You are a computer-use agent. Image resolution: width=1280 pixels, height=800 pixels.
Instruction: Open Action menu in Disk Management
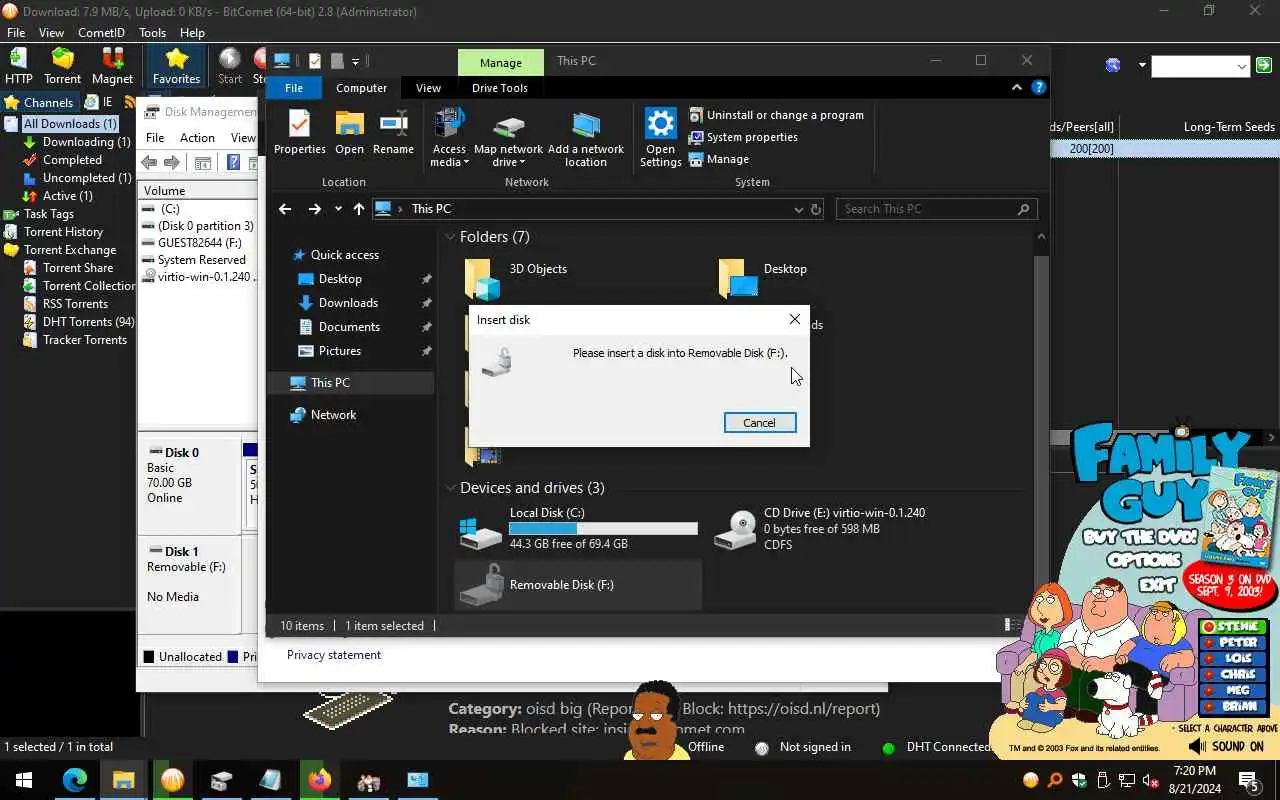tap(197, 138)
